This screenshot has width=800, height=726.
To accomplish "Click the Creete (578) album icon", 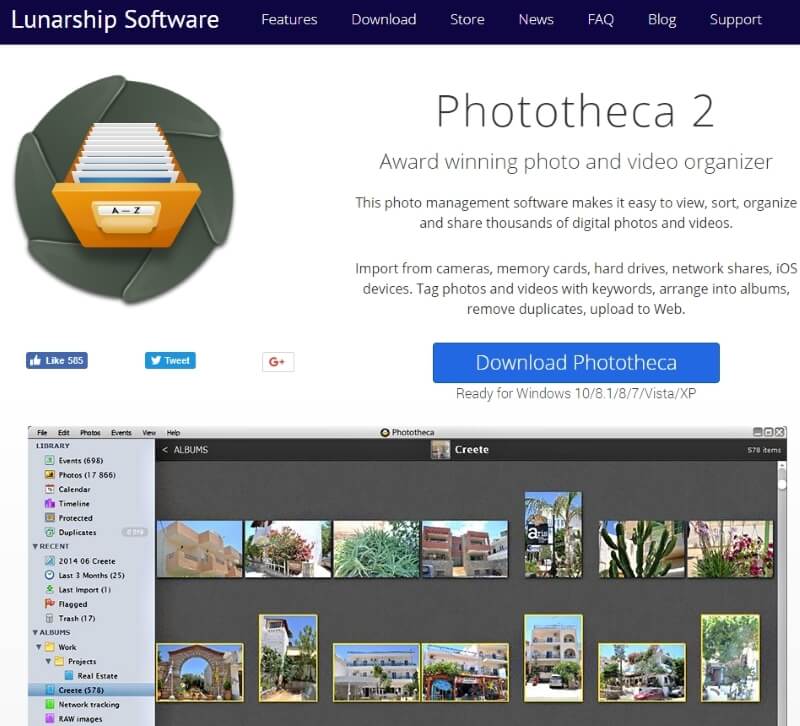I will click(x=50, y=690).
